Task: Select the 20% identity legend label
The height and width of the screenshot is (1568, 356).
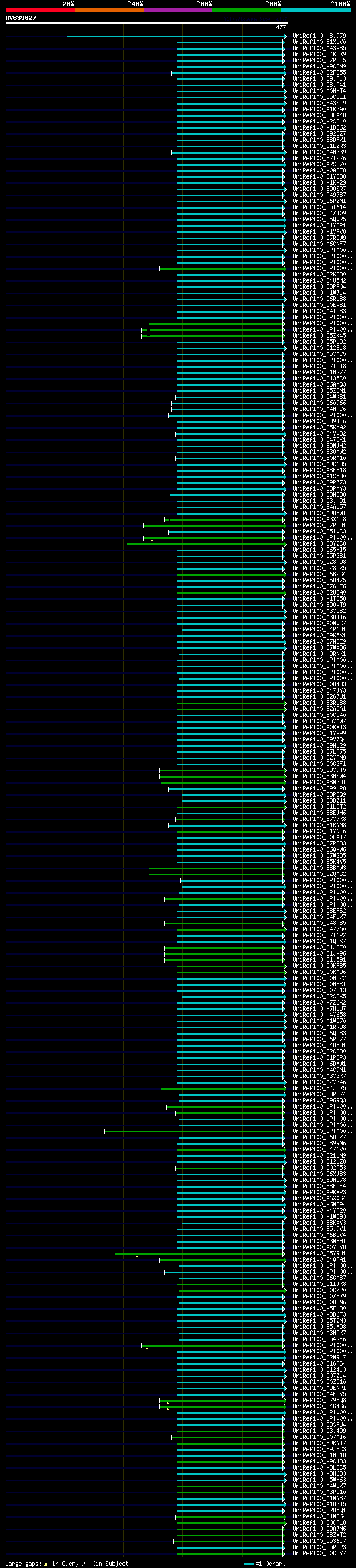Action: point(68,4)
